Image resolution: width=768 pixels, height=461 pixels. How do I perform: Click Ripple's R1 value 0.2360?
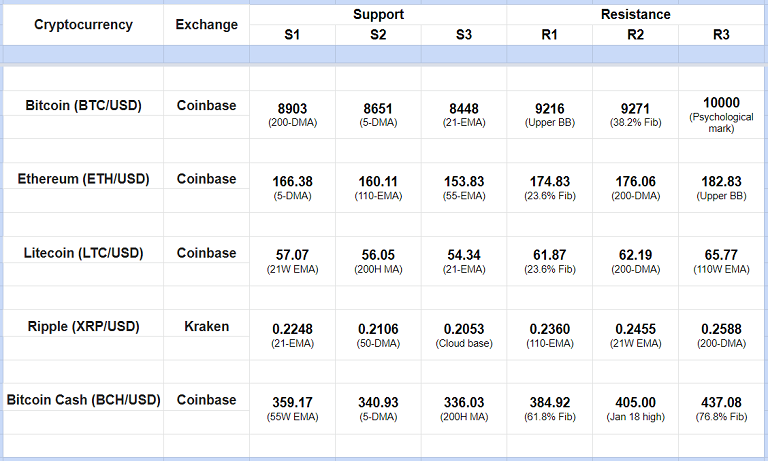[549, 329]
